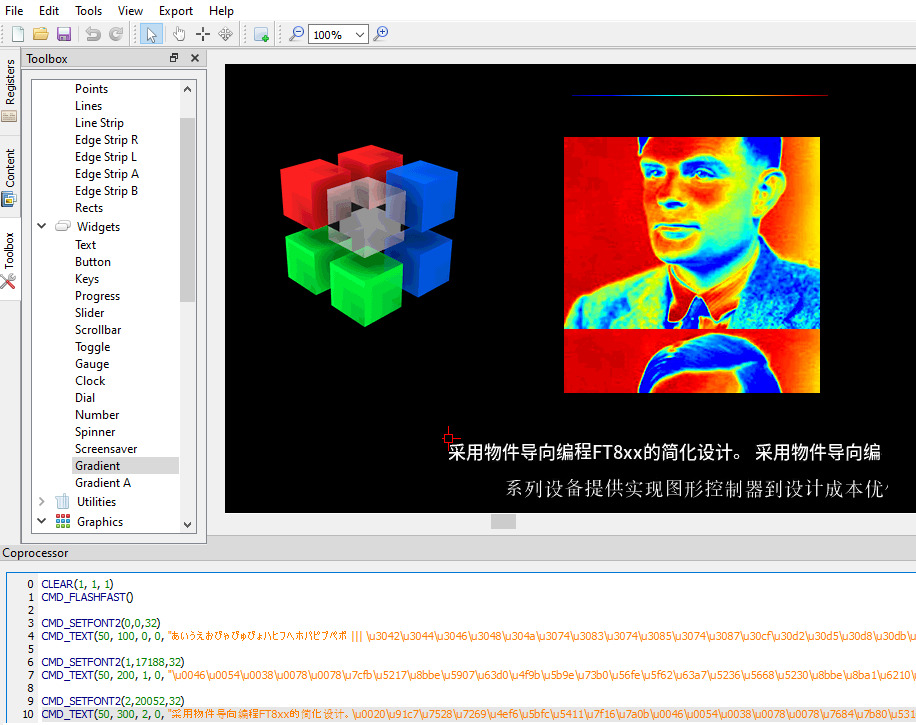
Task: Select the crosshair trace tool
Action: coord(203,34)
